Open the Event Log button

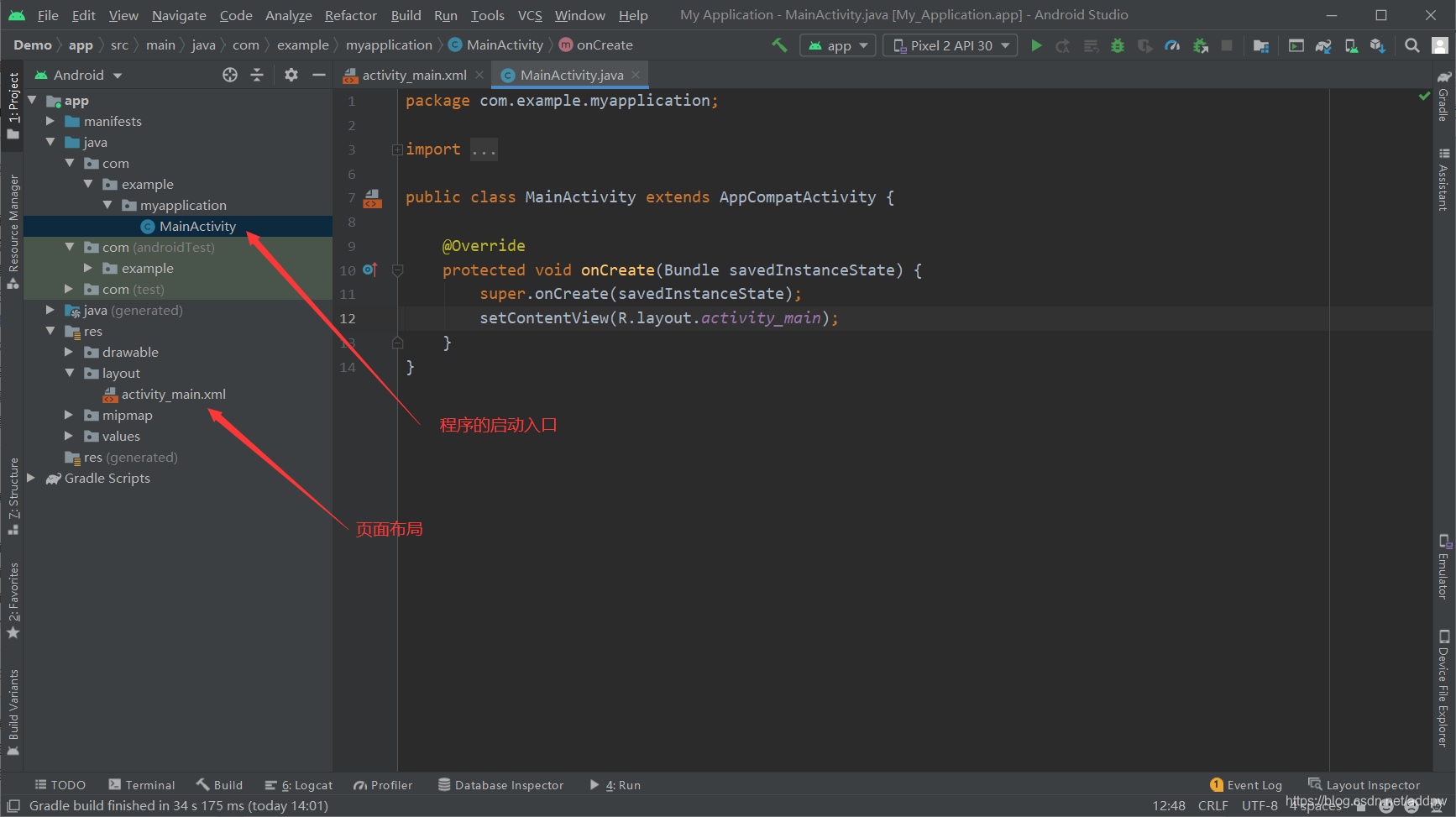[1246, 785]
